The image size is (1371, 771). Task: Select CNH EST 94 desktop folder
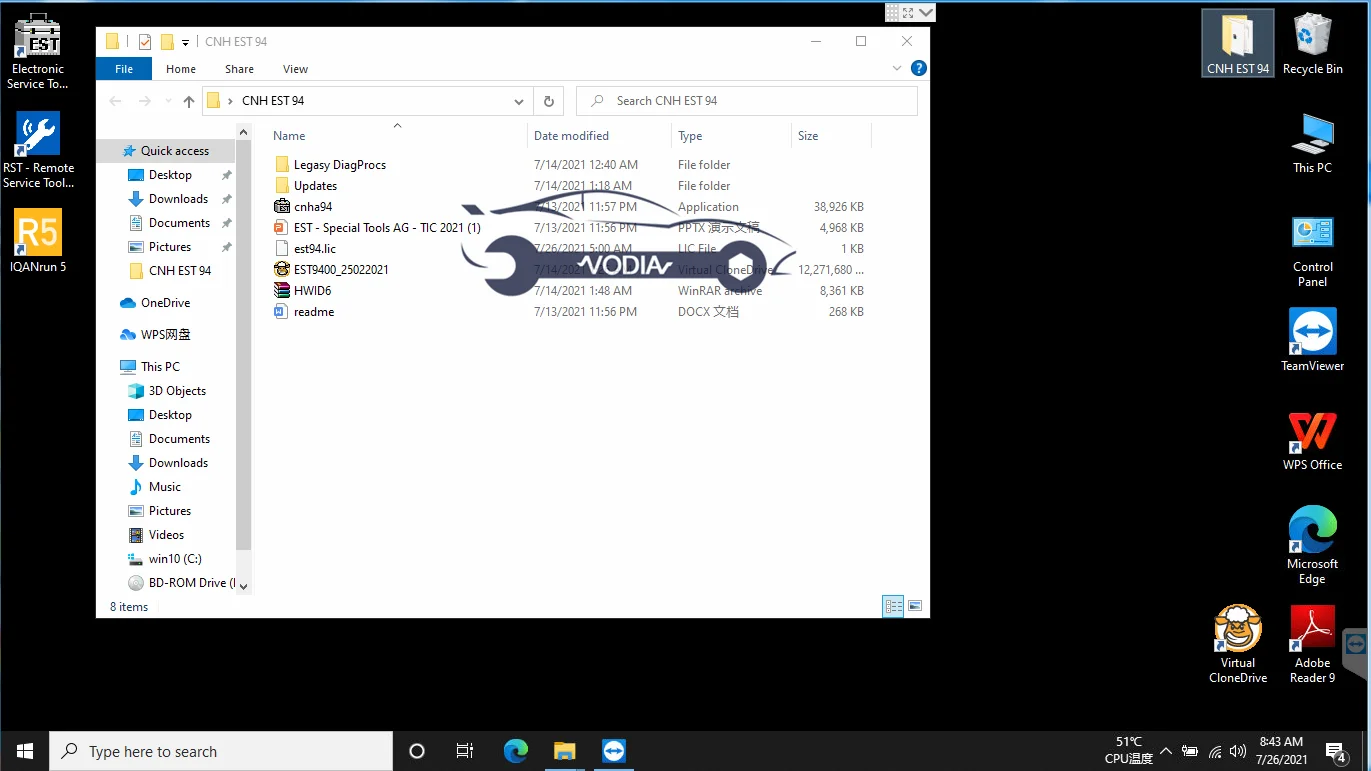point(1238,44)
